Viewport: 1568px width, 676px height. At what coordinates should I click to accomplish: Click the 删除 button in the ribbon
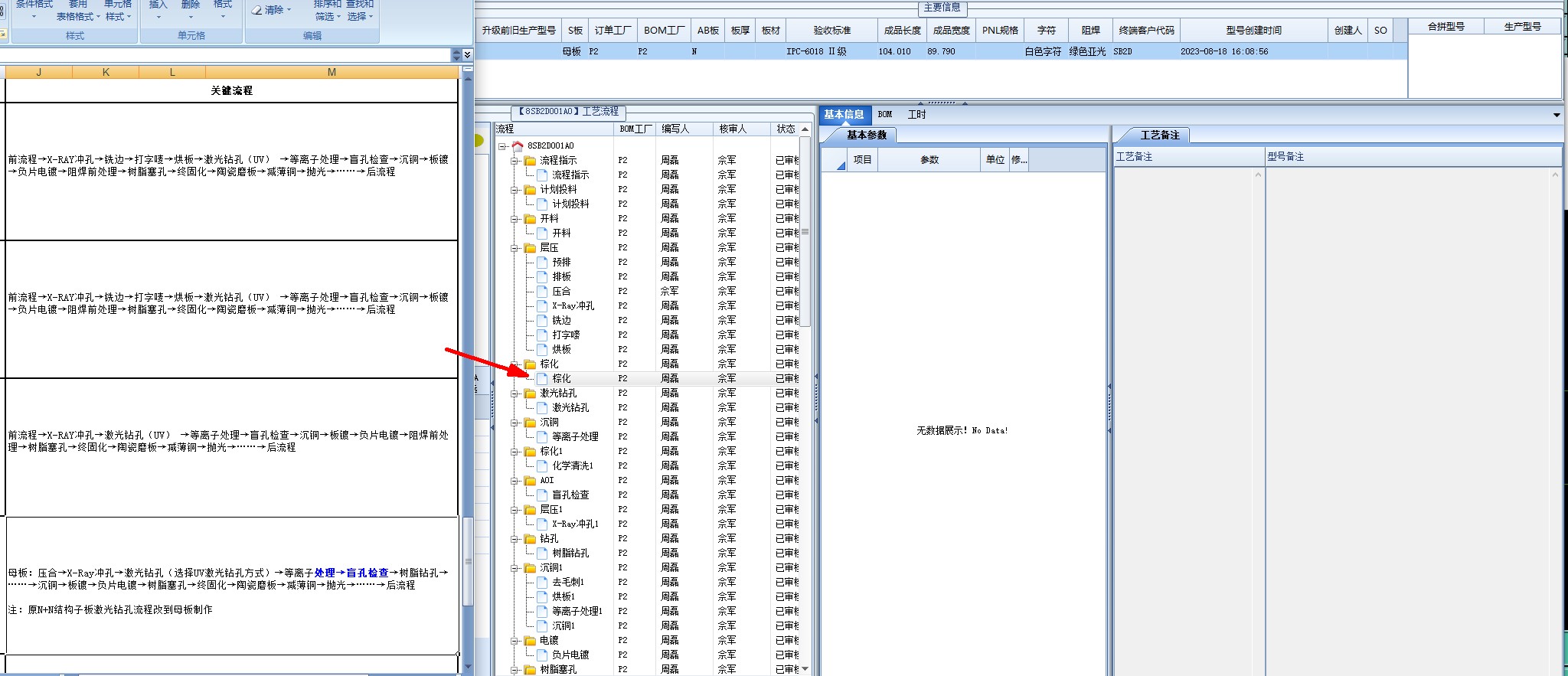tap(191, 9)
